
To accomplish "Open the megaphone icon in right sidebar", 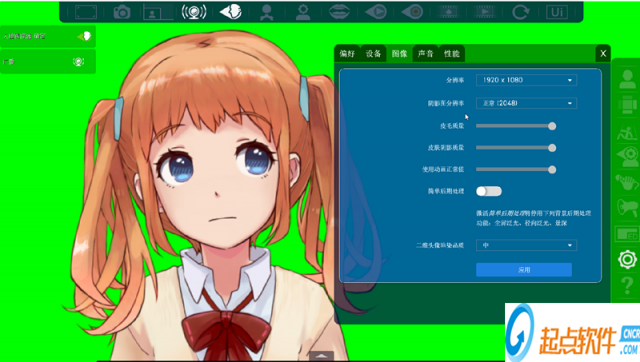I will click(627, 207).
